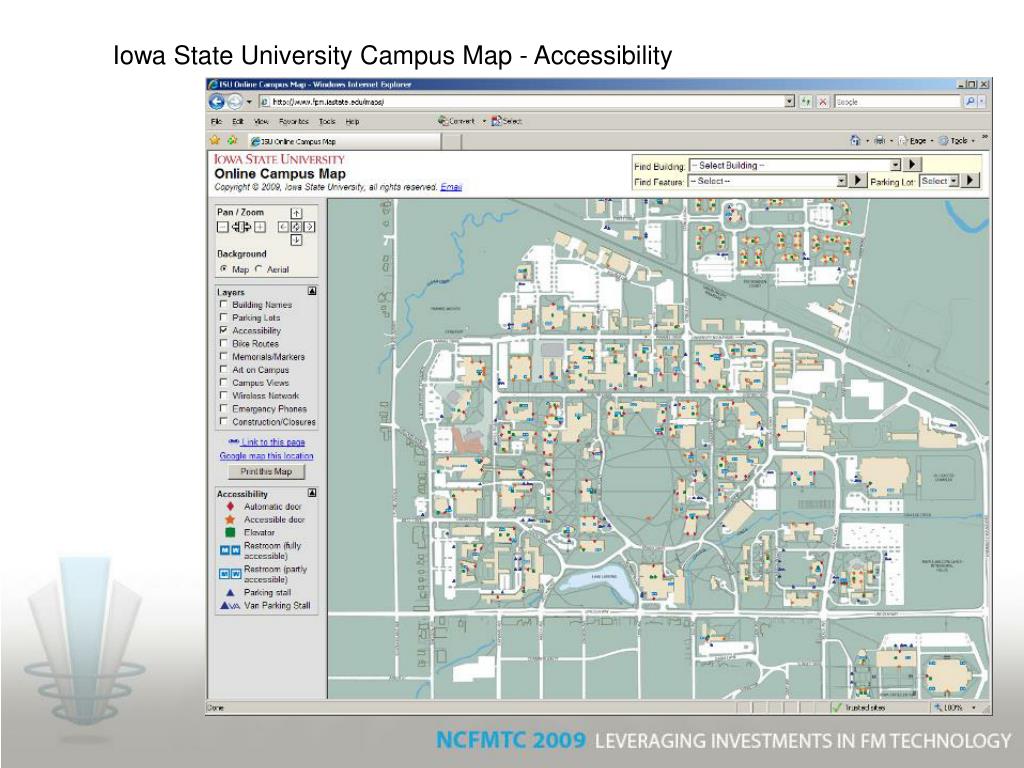Select the Aerial background radio button
The height and width of the screenshot is (768, 1024).
click(259, 268)
